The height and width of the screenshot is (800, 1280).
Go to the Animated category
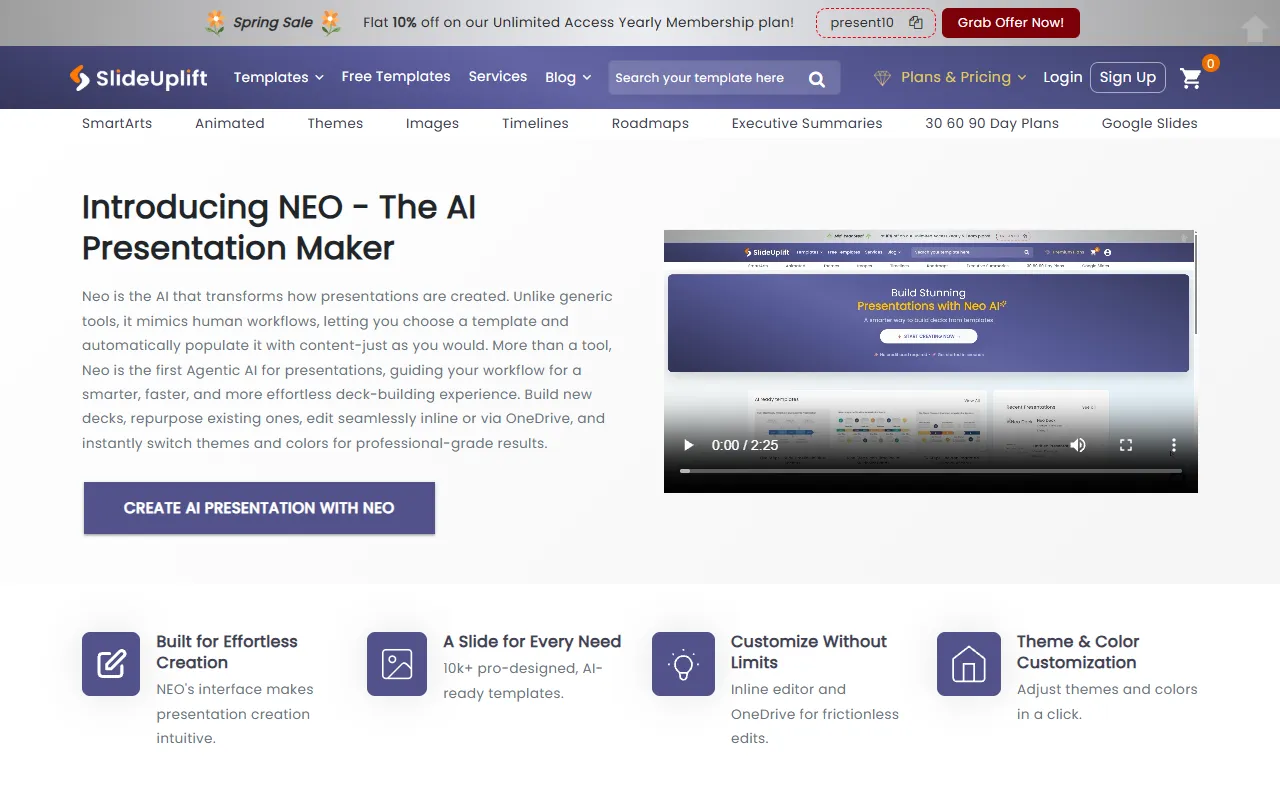pyautogui.click(x=230, y=123)
